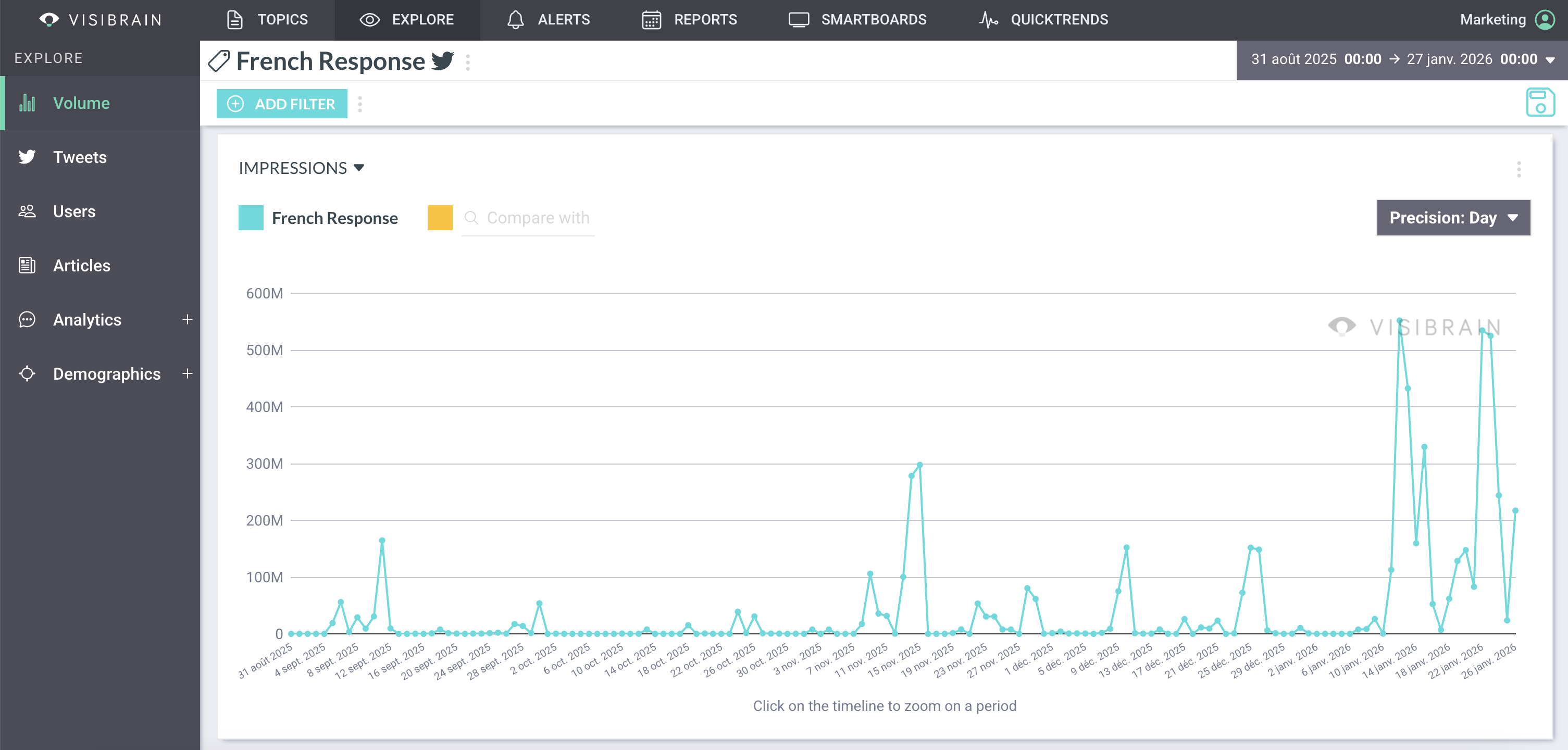The height and width of the screenshot is (750, 1568).
Task: Click the Marketing user profile avatar
Action: coord(1545,19)
